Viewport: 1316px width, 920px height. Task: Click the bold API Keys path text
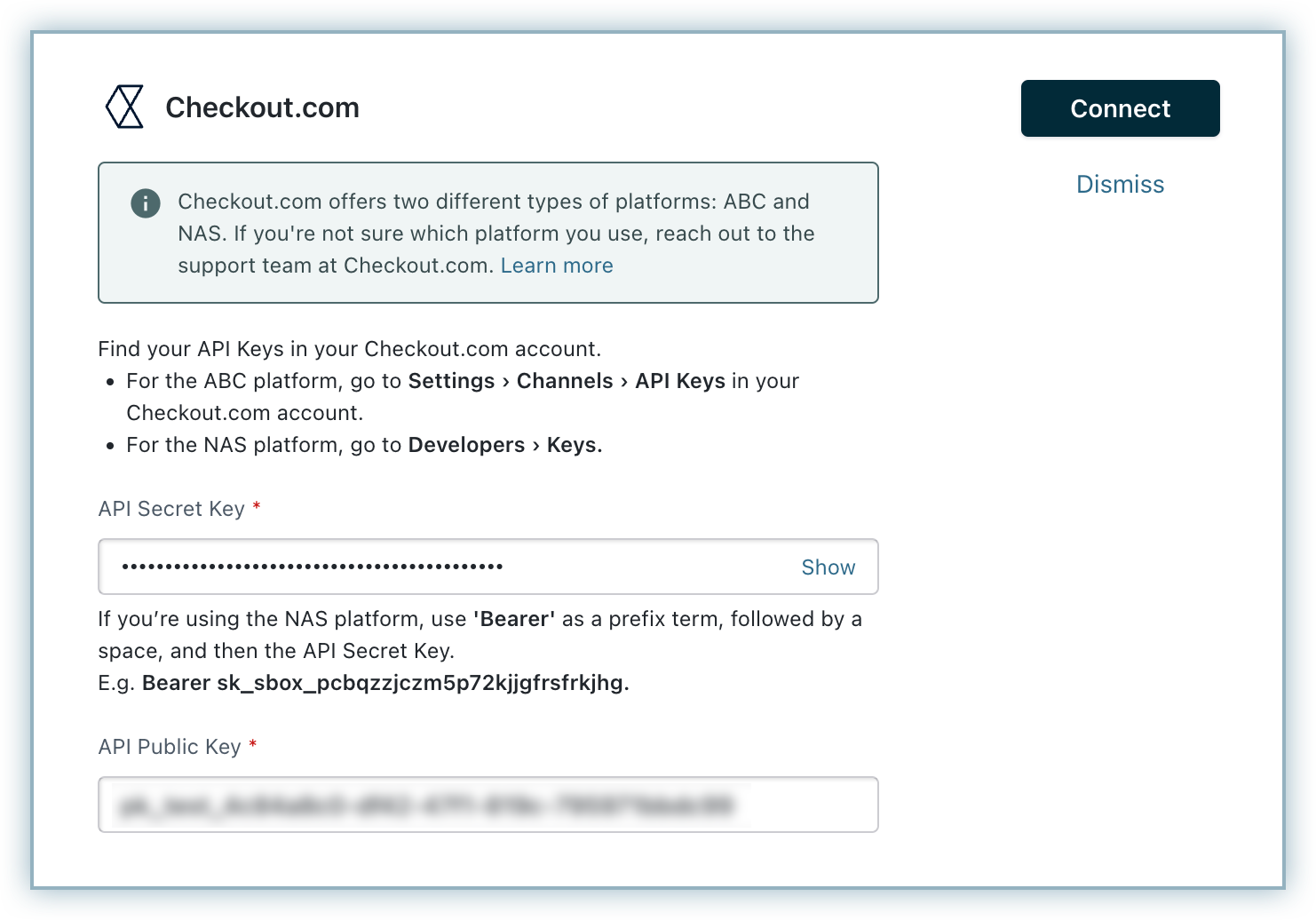[680, 381]
